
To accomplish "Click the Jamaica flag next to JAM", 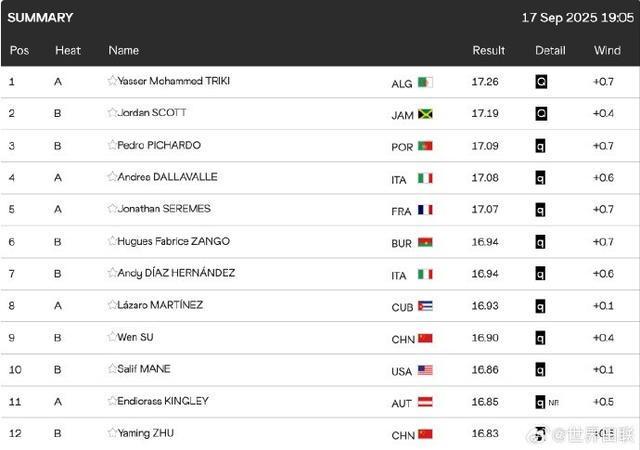I will (425, 114).
